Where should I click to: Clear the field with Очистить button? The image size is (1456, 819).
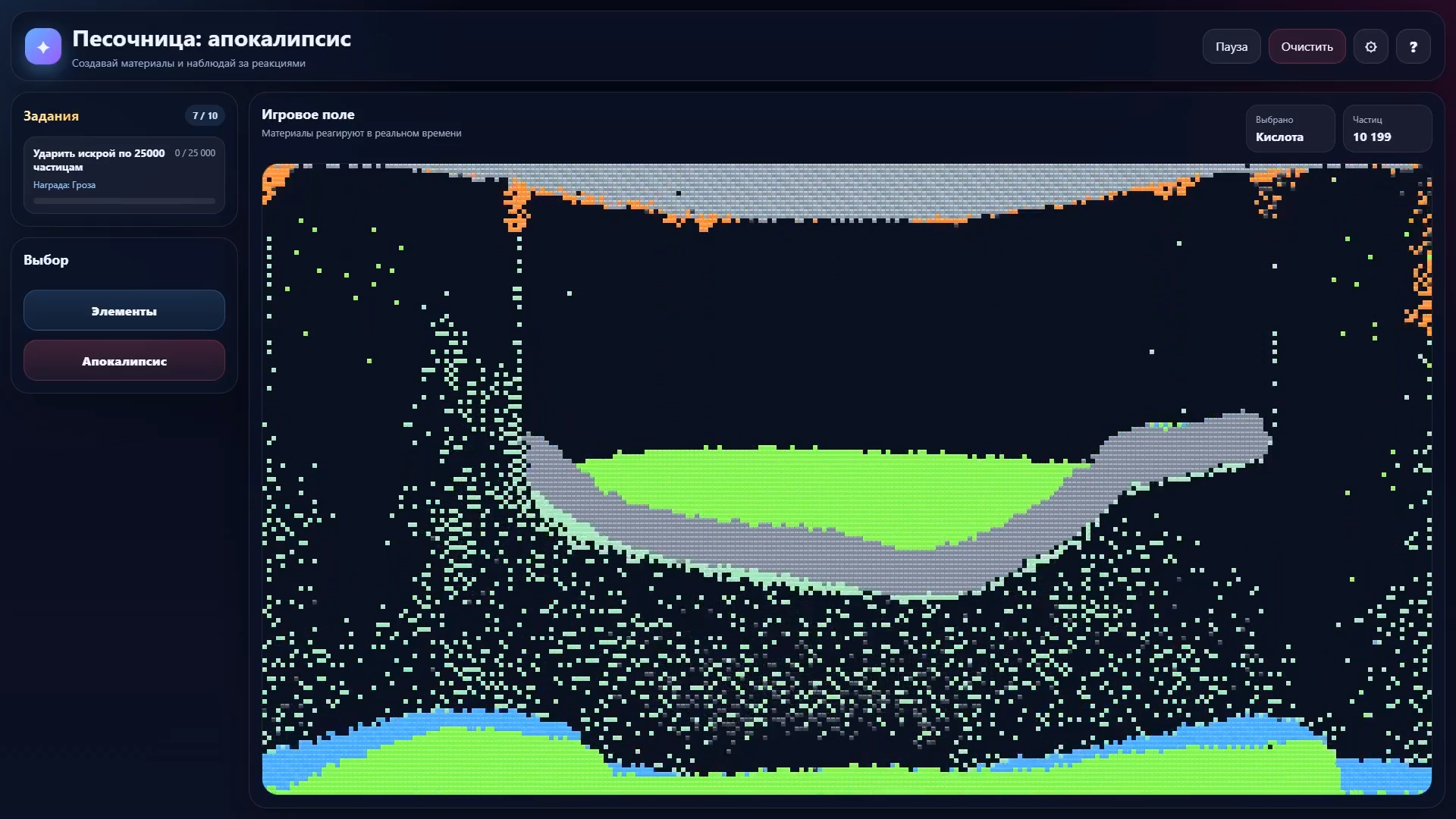click(x=1307, y=47)
